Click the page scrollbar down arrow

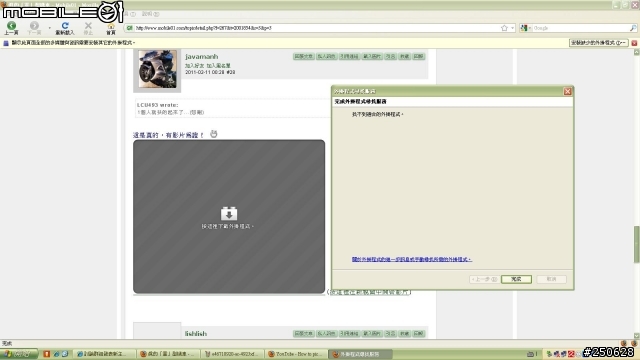[636, 336]
